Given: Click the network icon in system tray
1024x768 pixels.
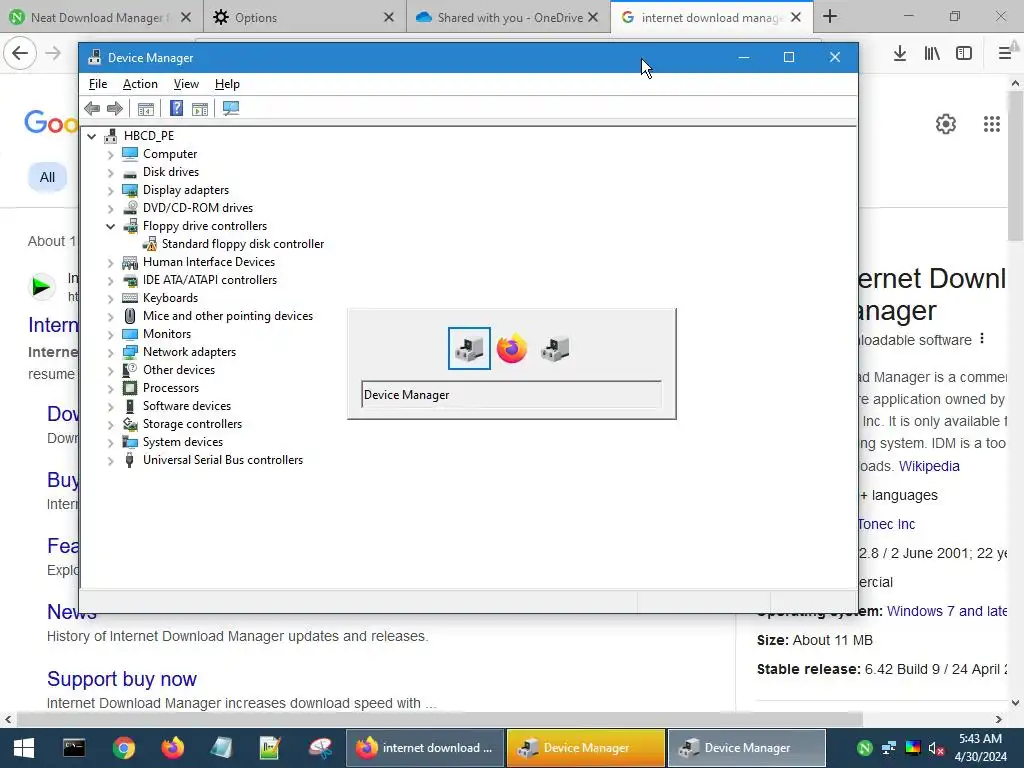Looking at the screenshot, I should pos(888,748).
